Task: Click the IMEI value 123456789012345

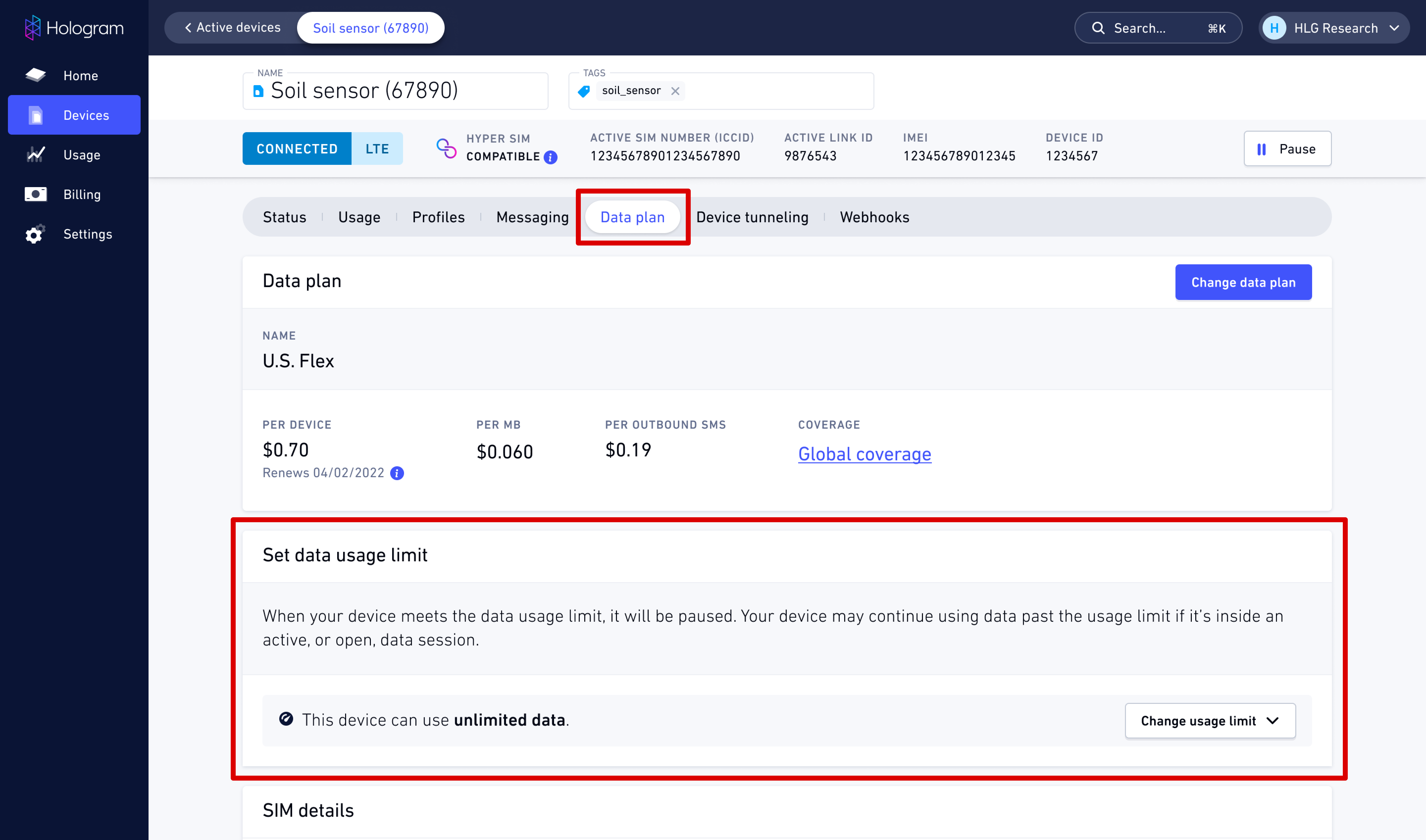Action: tap(959, 156)
